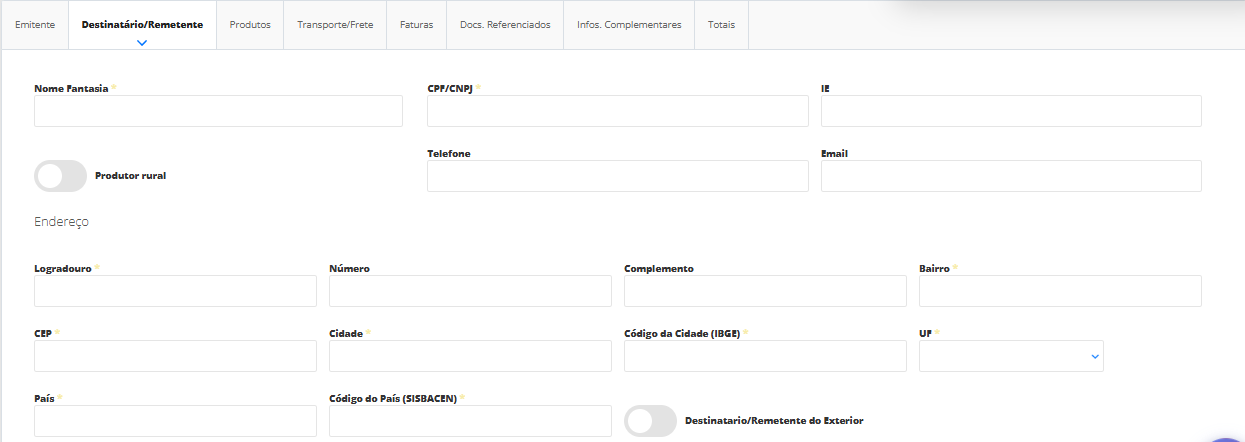Screen dimensions: 1245x442
Task: Select the Telefone field
Action: pyautogui.click(x=617, y=176)
